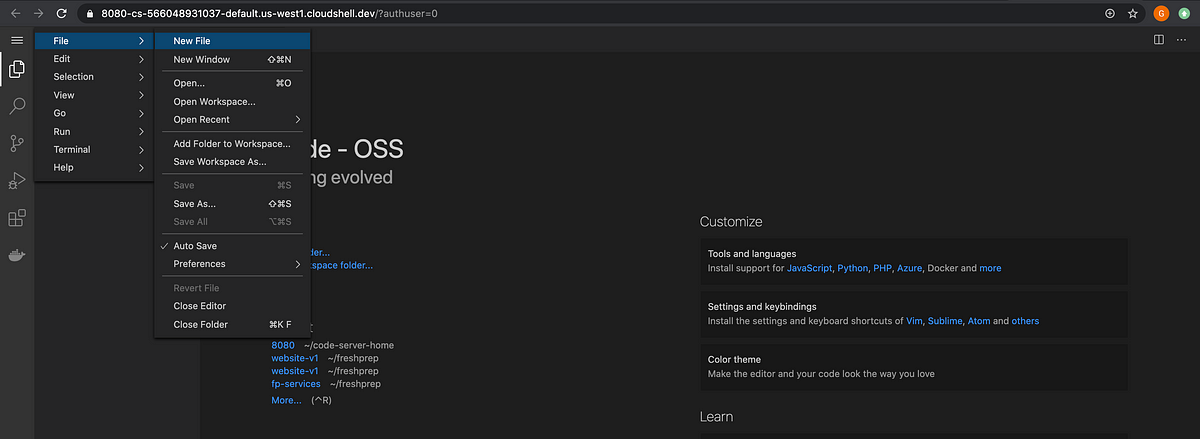The height and width of the screenshot is (439, 1200).
Task: Open the editor more actions ellipsis
Action: point(1182,40)
